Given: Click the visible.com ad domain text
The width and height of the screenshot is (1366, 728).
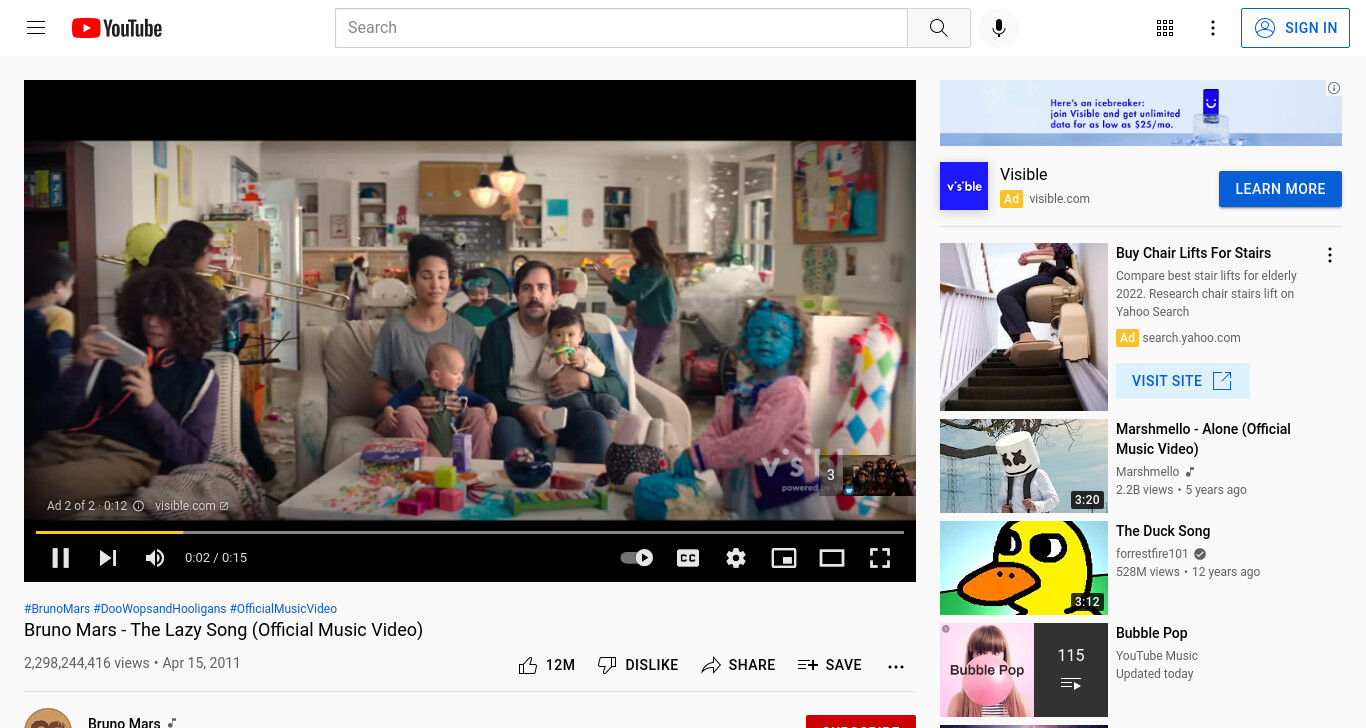Looking at the screenshot, I should (x=1059, y=199).
